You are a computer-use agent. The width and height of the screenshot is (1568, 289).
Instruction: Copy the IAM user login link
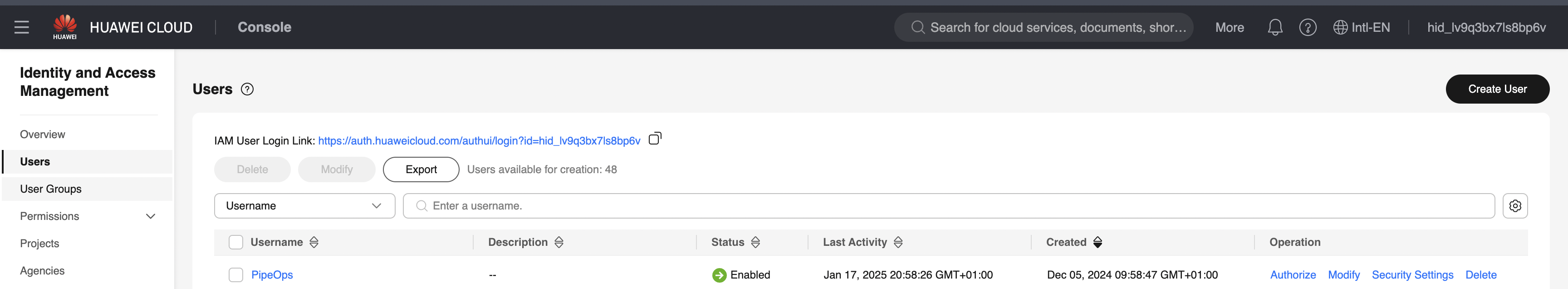point(655,139)
